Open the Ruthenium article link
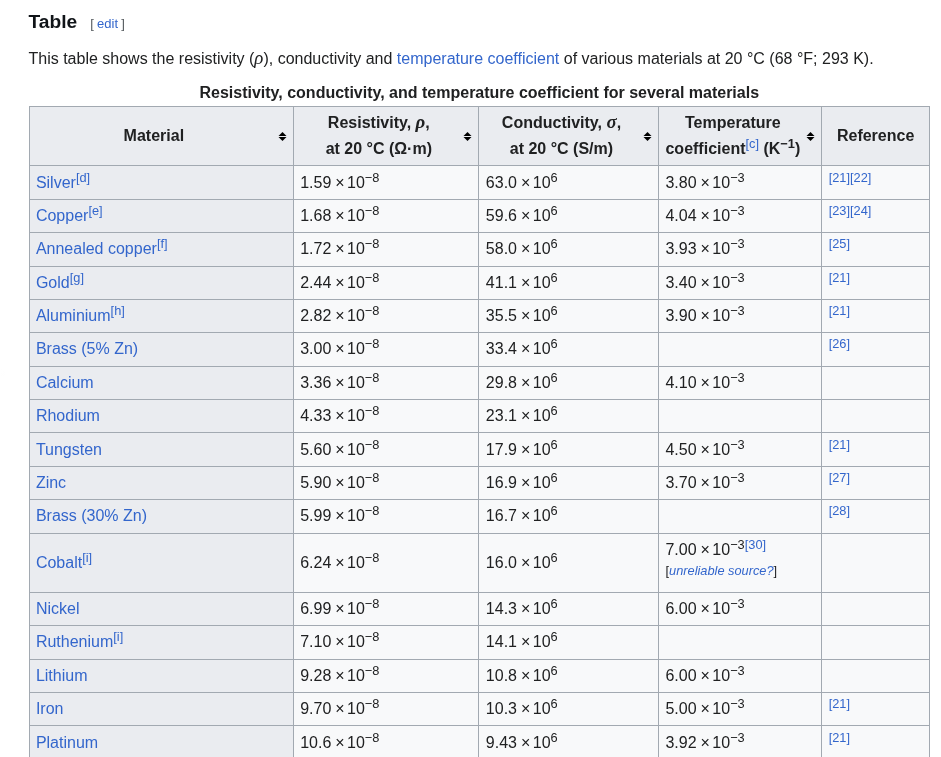Image resolution: width=941 pixels, height=757 pixels. (74, 642)
